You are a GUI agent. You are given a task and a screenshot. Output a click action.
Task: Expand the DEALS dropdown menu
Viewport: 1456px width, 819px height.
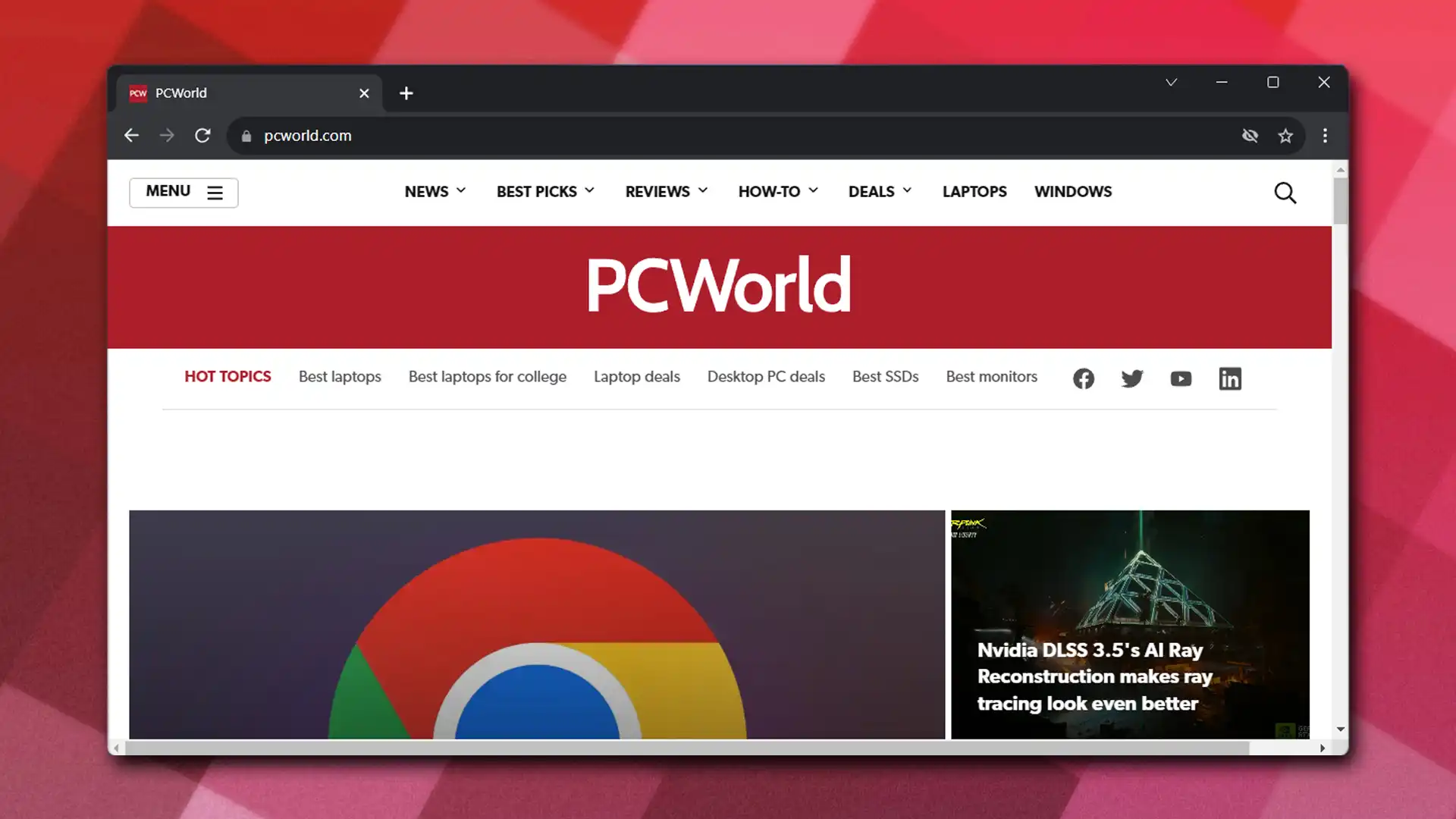click(x=879, y=192)
